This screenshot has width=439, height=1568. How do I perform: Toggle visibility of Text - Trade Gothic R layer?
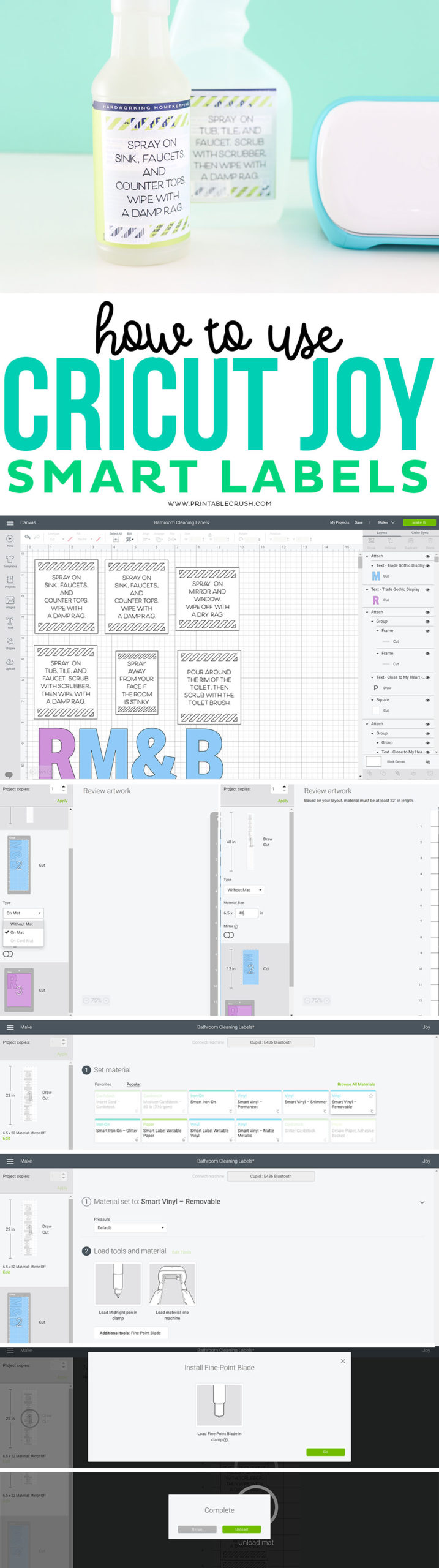[427, 589]
